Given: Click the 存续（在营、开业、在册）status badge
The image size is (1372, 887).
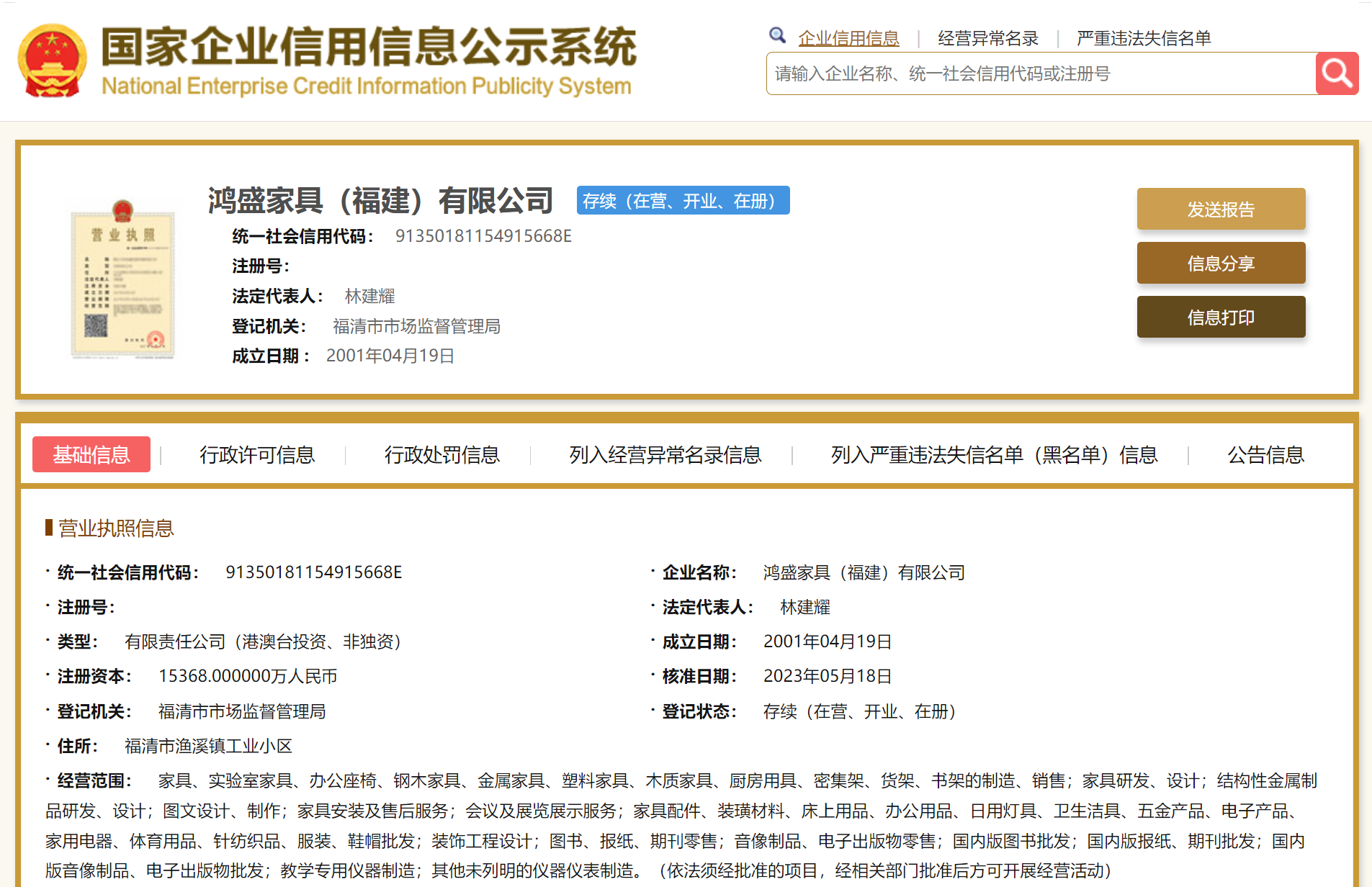Looking at the screenshot, I should [x=683, y=201].
